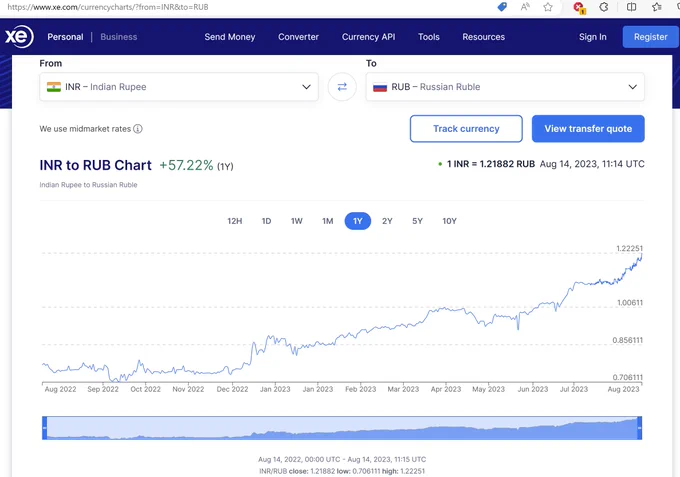Click the 0.706111 axis label

pos(628,377)
